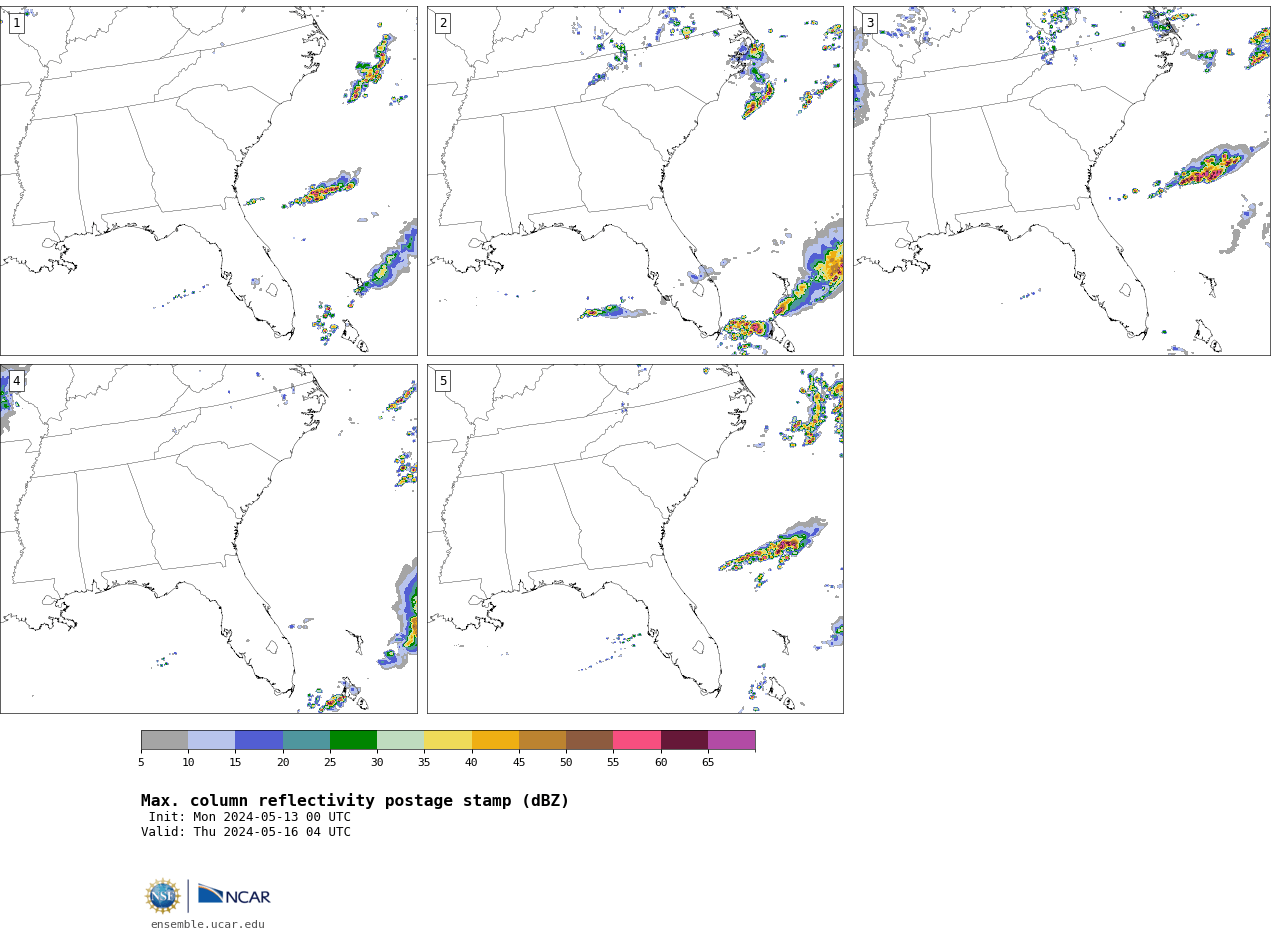Click the Init: Mon 2024-05-13 00 UTC text

click(250, 817)
